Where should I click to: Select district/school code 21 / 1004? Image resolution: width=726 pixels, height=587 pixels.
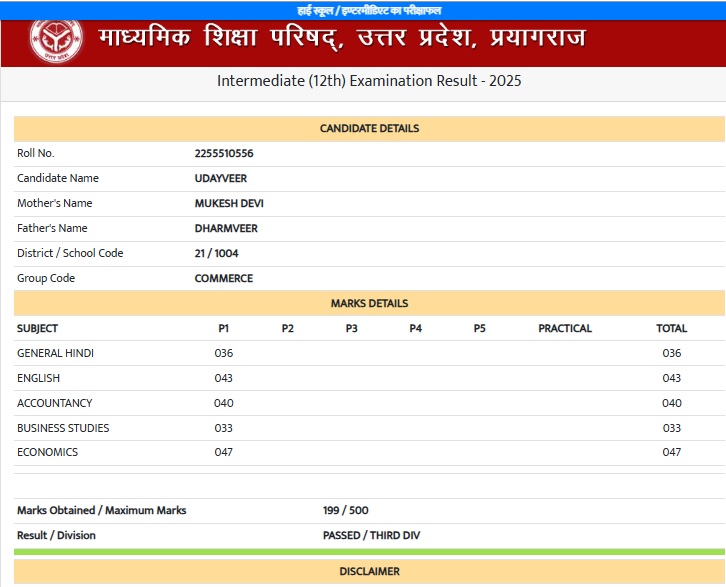216,253
